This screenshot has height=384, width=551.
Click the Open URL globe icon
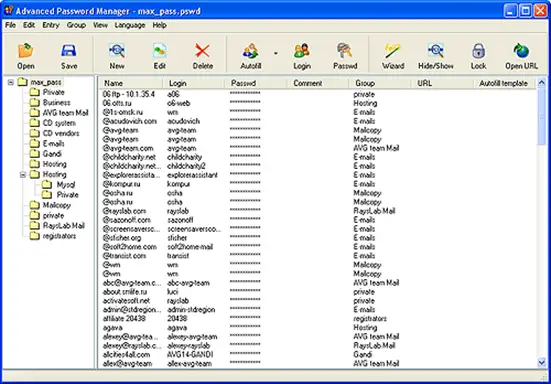[x=521, y=51]
